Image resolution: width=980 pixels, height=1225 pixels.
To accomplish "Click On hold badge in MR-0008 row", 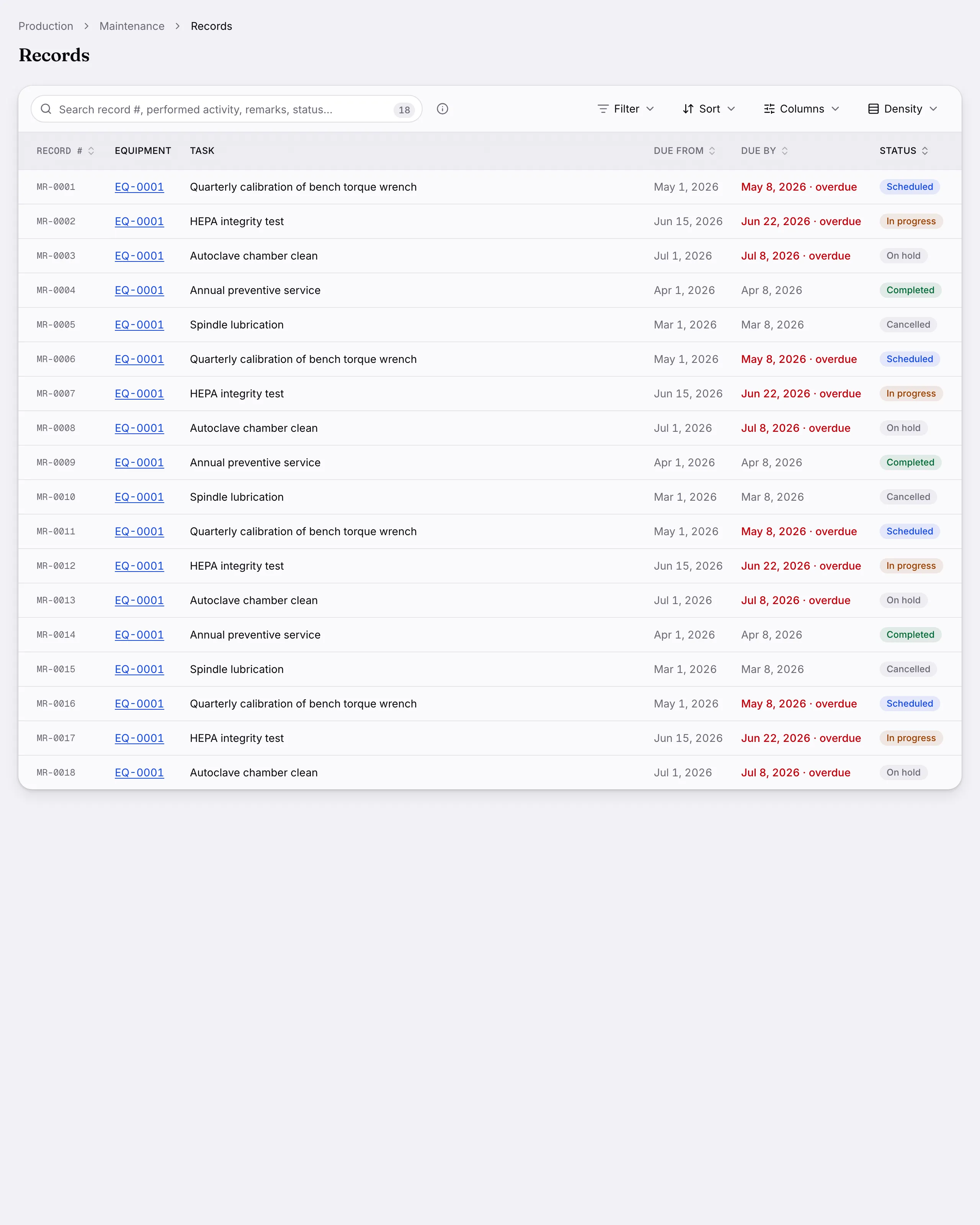I will click(x=903, y=428).
